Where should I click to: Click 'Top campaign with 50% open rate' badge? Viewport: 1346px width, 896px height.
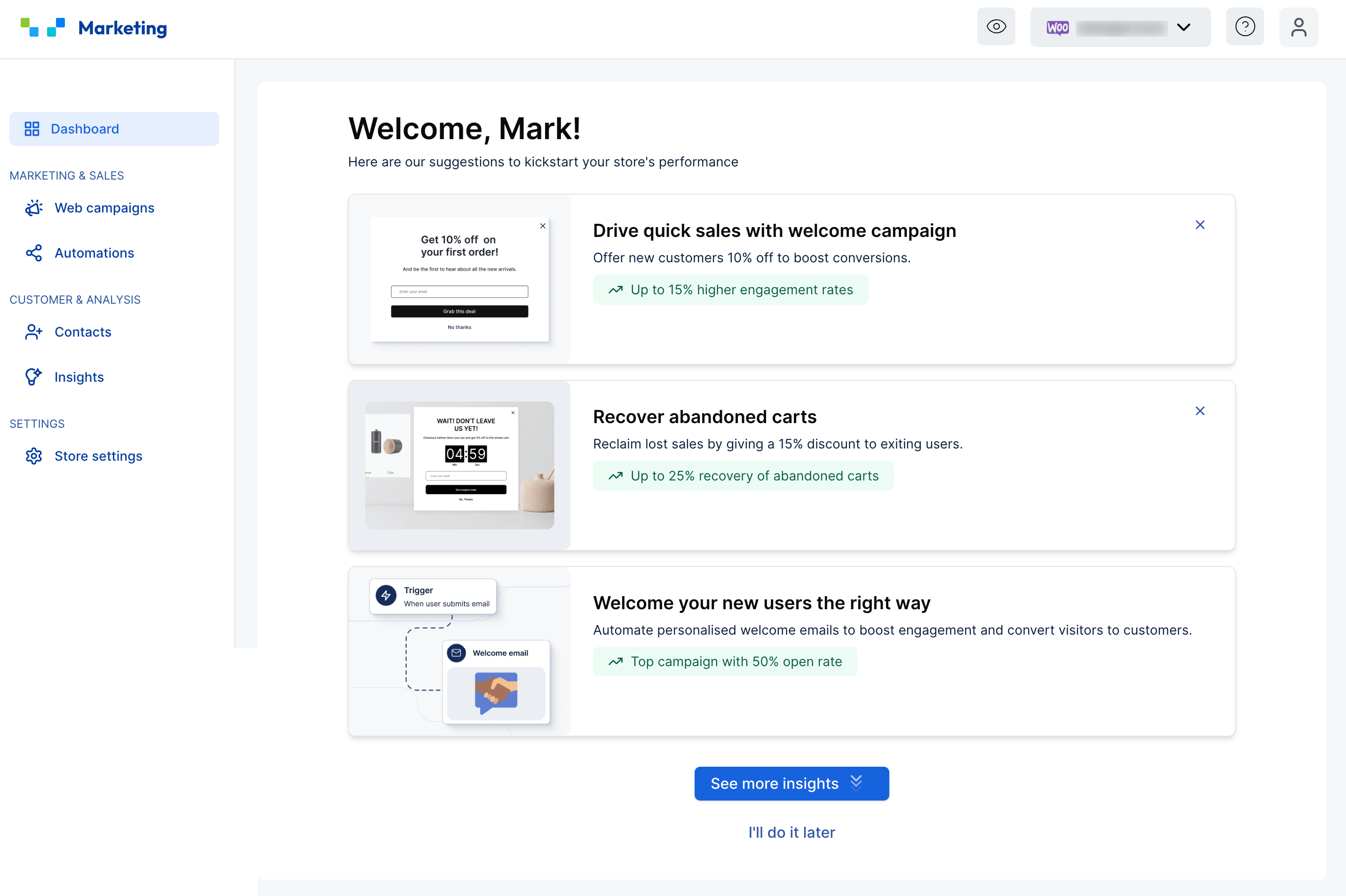[x=725, y=661]
